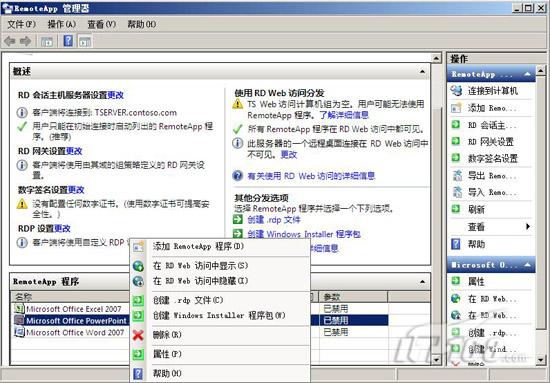Click the red X delete icon in context menu

coord(138,335)
